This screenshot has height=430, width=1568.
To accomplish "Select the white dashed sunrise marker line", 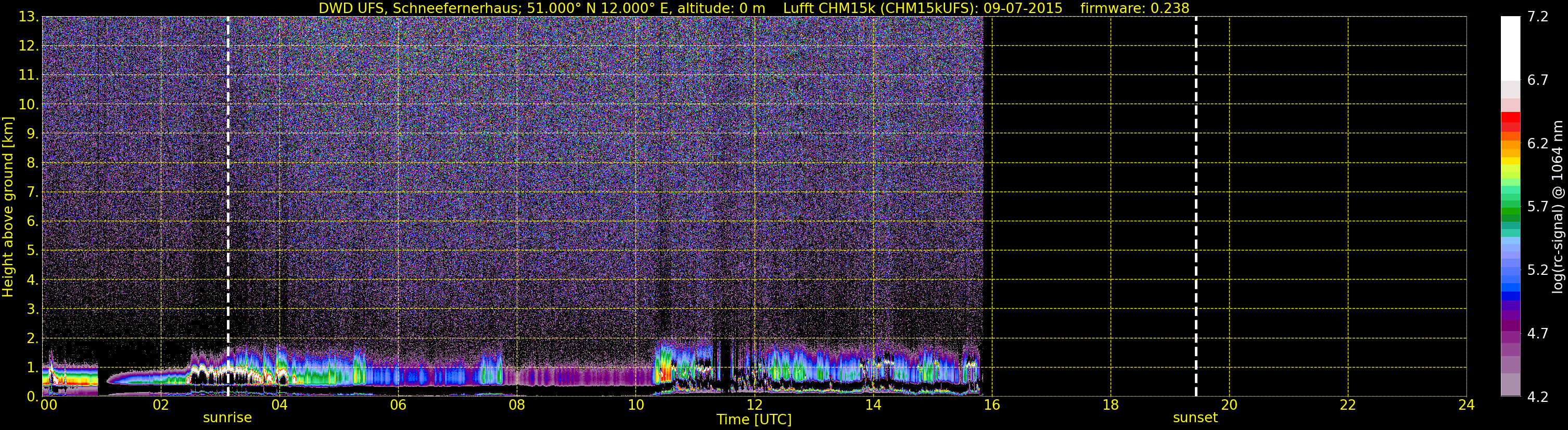I will click(x=228, y=207).
